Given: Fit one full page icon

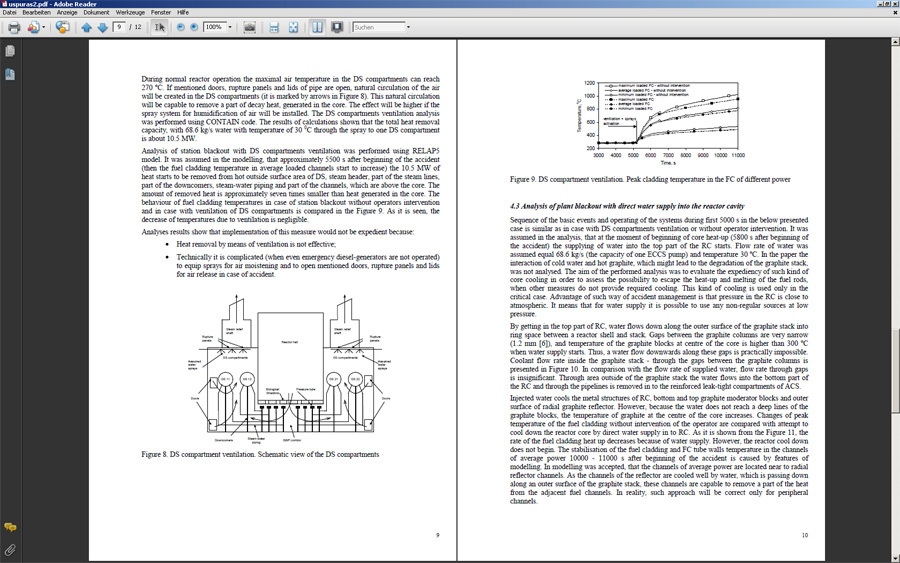Looking at the screenshot, I should [293, 27].
